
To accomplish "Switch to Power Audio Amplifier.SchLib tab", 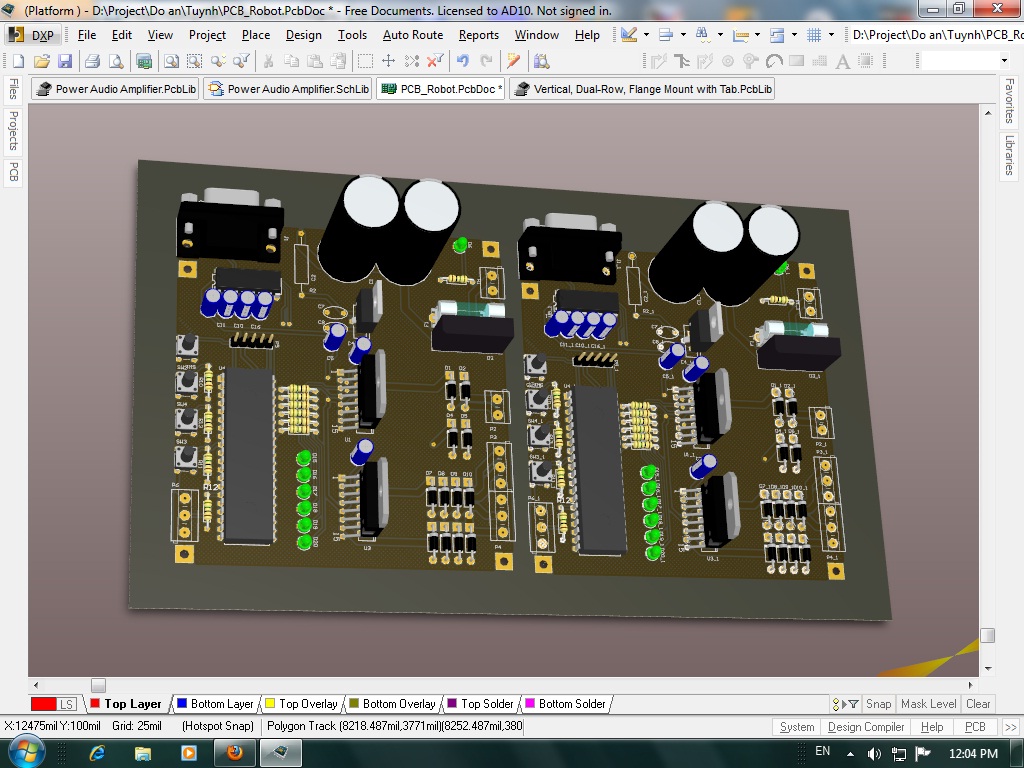I will 288,89.
